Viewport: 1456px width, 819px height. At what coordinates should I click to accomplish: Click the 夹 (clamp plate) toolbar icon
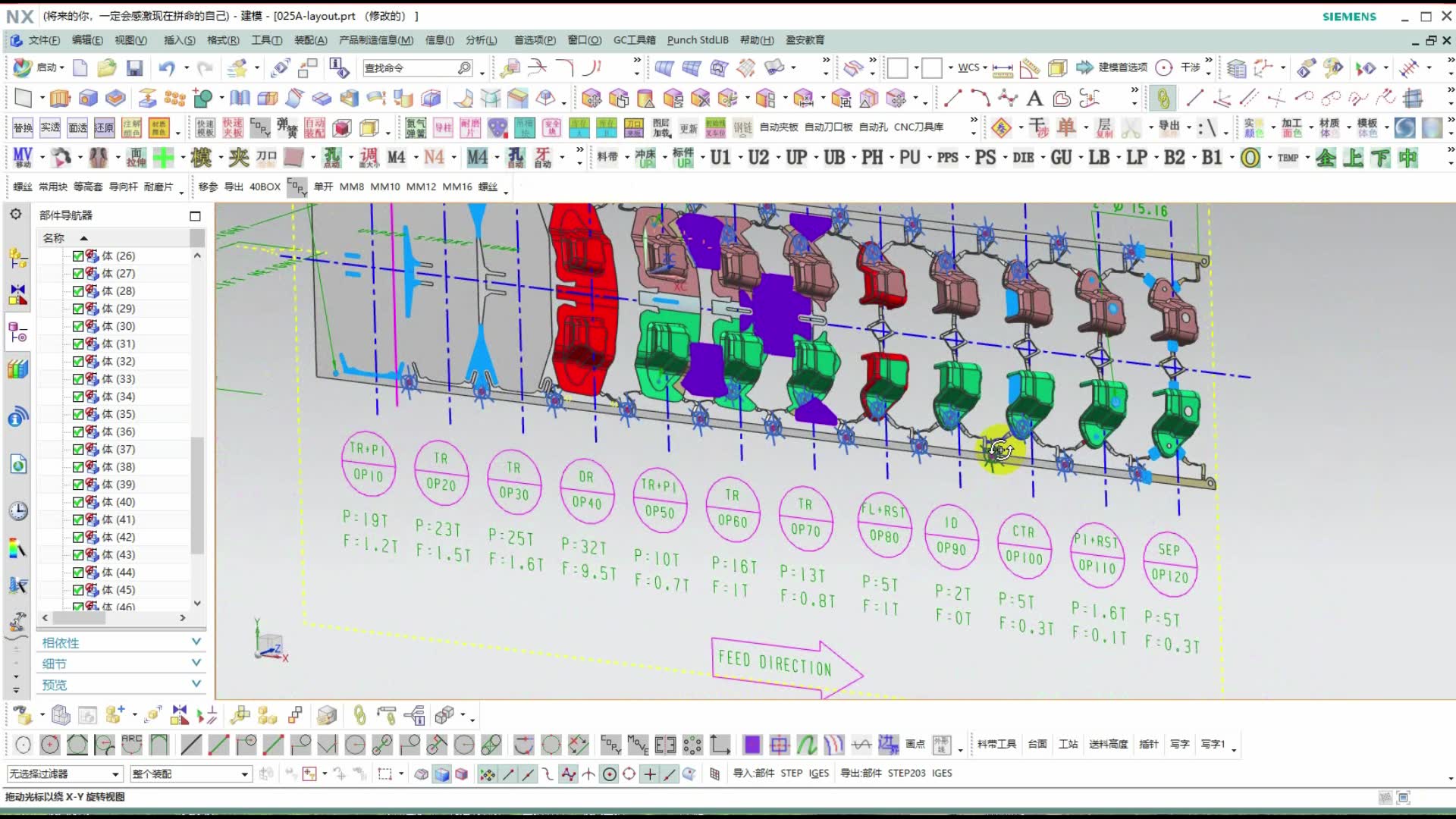tap(239, 158)
